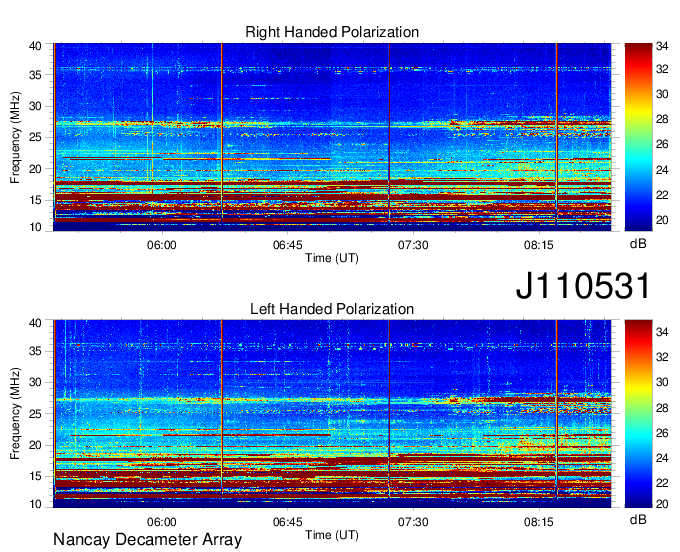Click the 34 dB label on the top color bar
Viewport: 680px width, 552px height.
[x=662, y=46]
